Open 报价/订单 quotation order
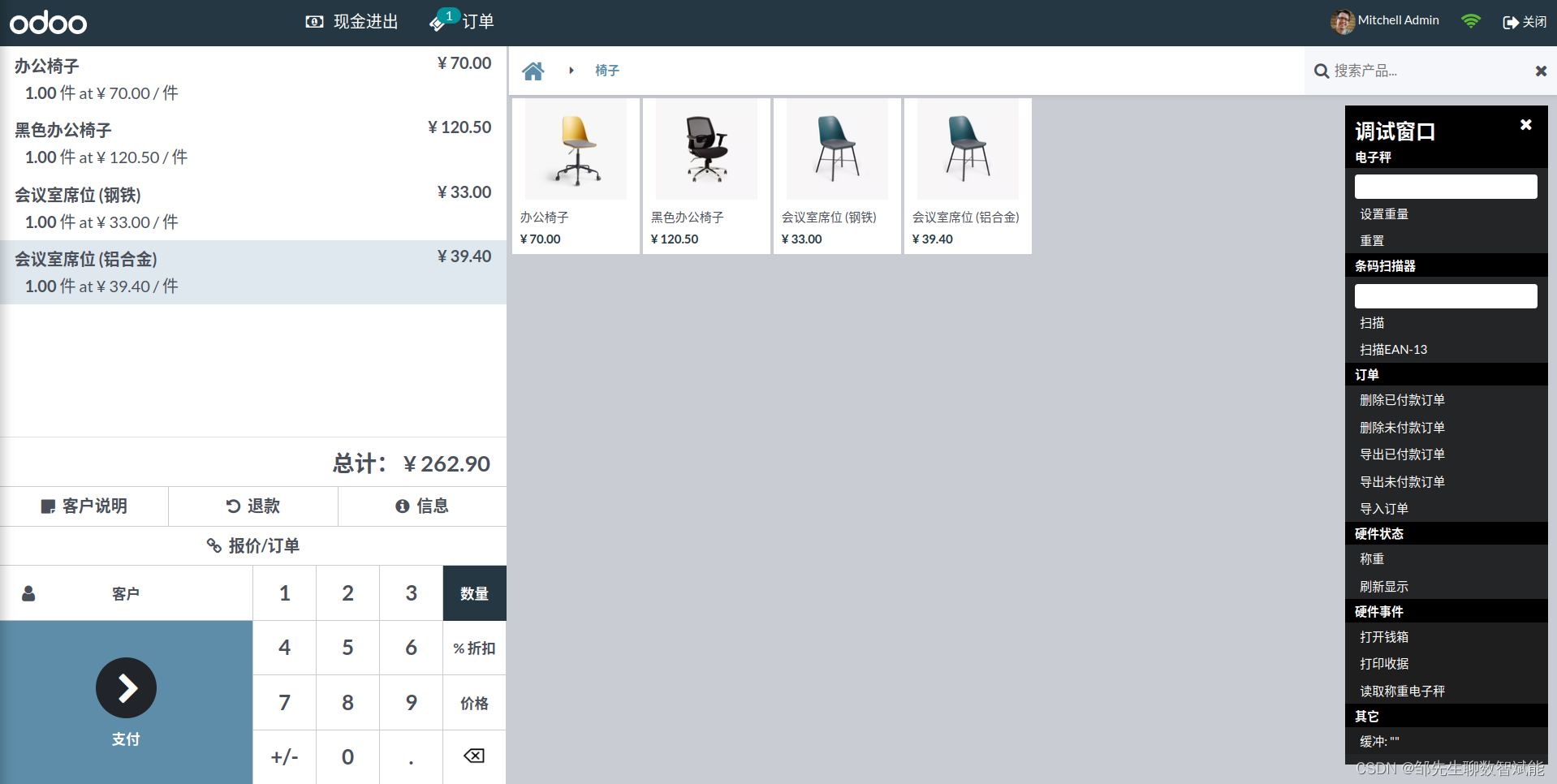1557x784 pixels. [x=253, y=545]
